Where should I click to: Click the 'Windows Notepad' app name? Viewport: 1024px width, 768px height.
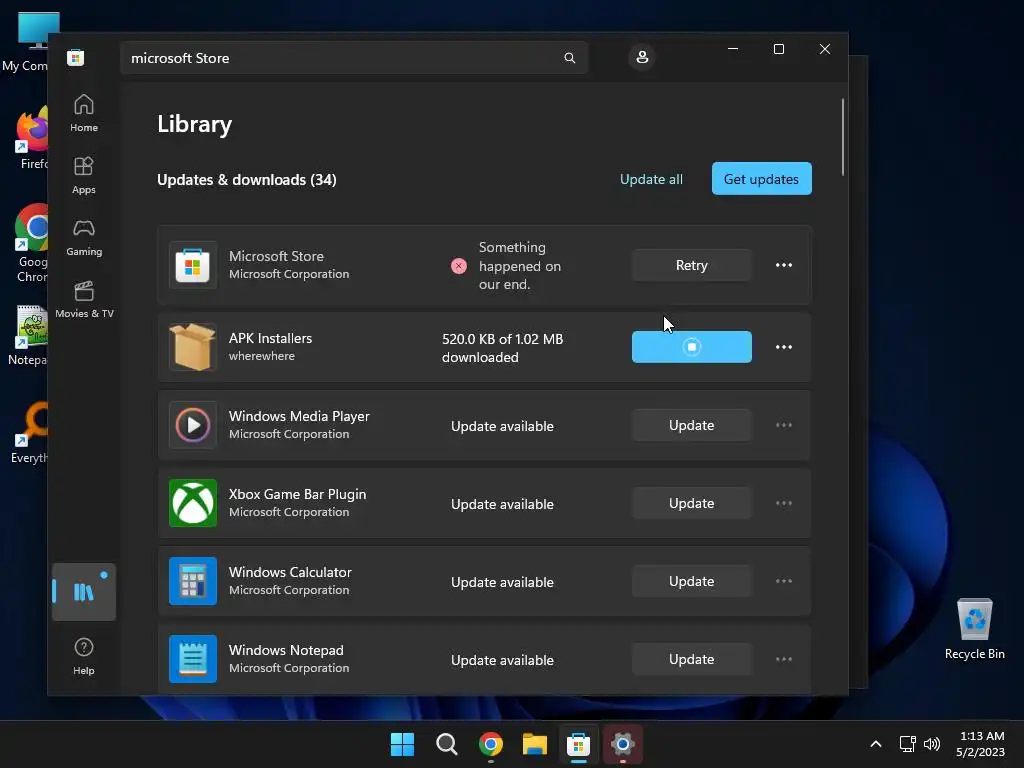pyautogui.click(x=286, y=650)
